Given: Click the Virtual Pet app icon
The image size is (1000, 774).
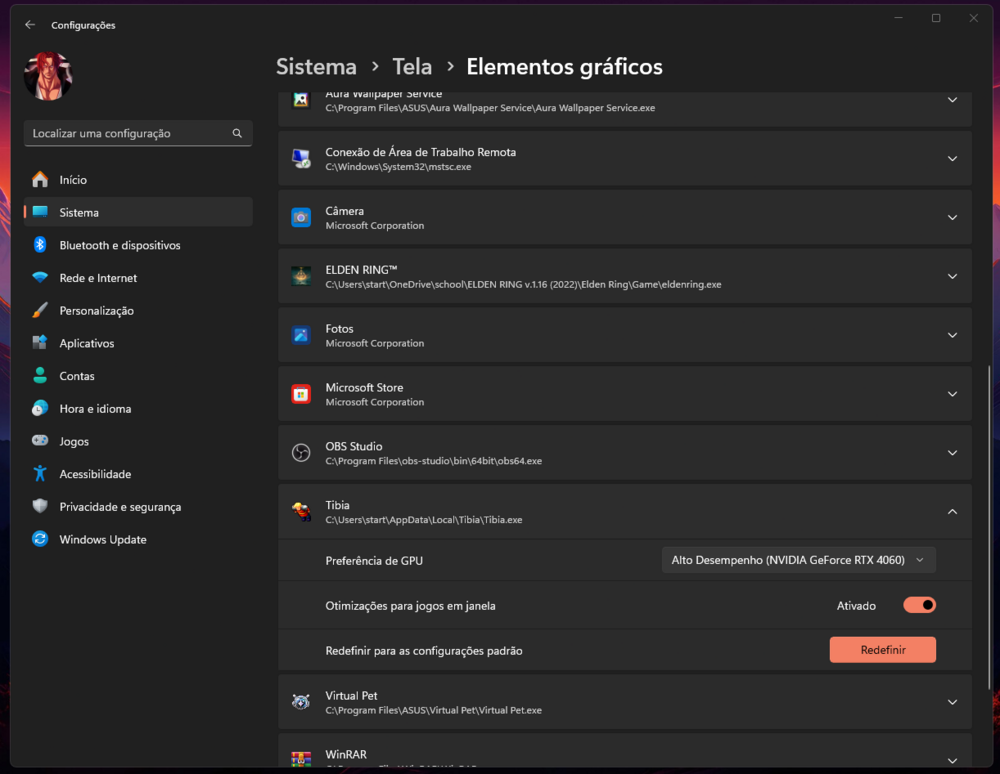Looking at the screenshot, I should point(301,702).
